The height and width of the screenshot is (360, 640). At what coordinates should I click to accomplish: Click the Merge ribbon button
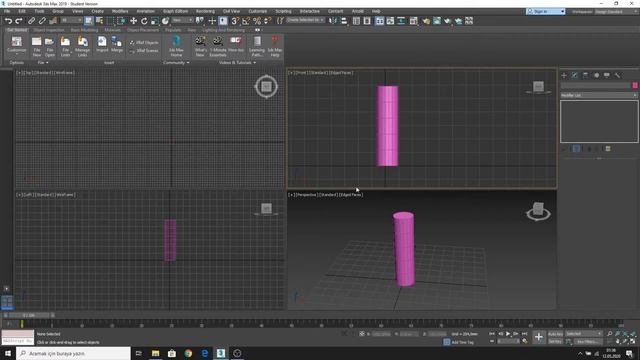pos(117,44)
